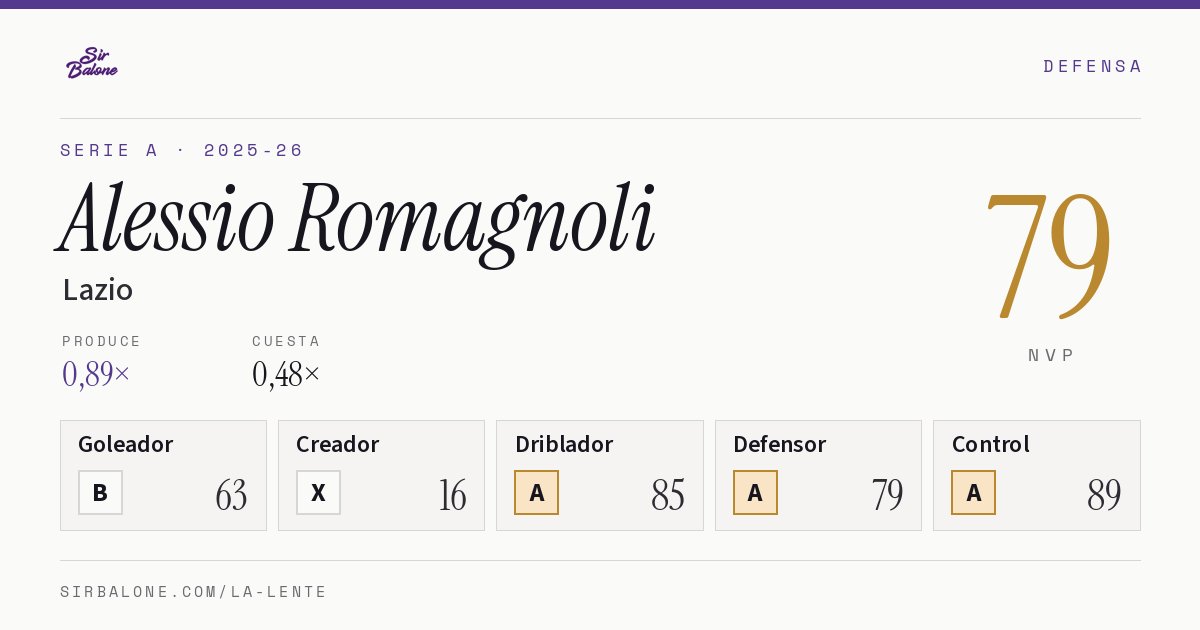Select the Control score 89

click(1105, 495)
